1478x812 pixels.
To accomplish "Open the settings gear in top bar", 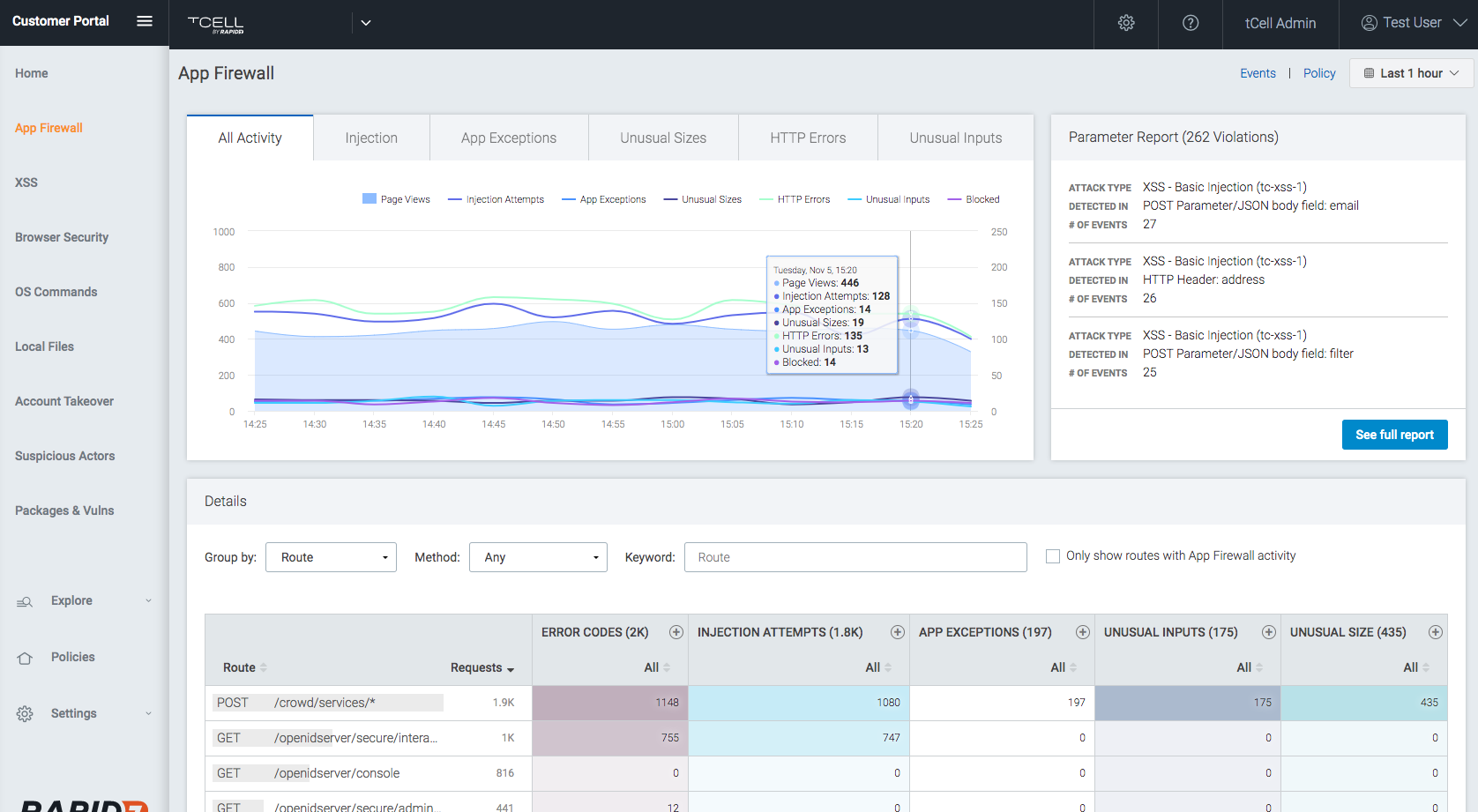I will 1126,23.
